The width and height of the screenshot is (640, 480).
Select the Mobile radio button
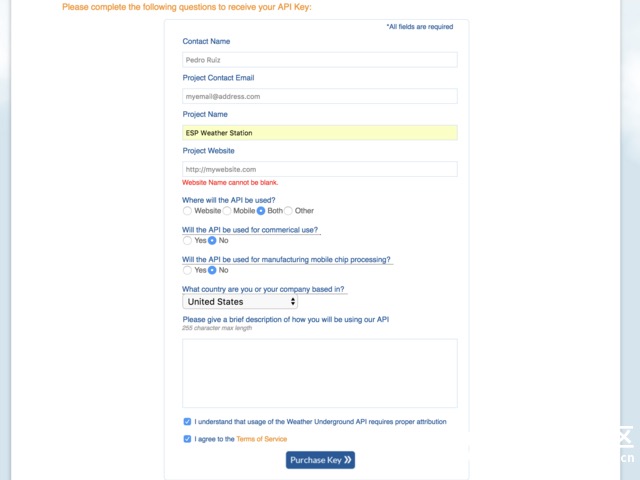coord(227,211)
